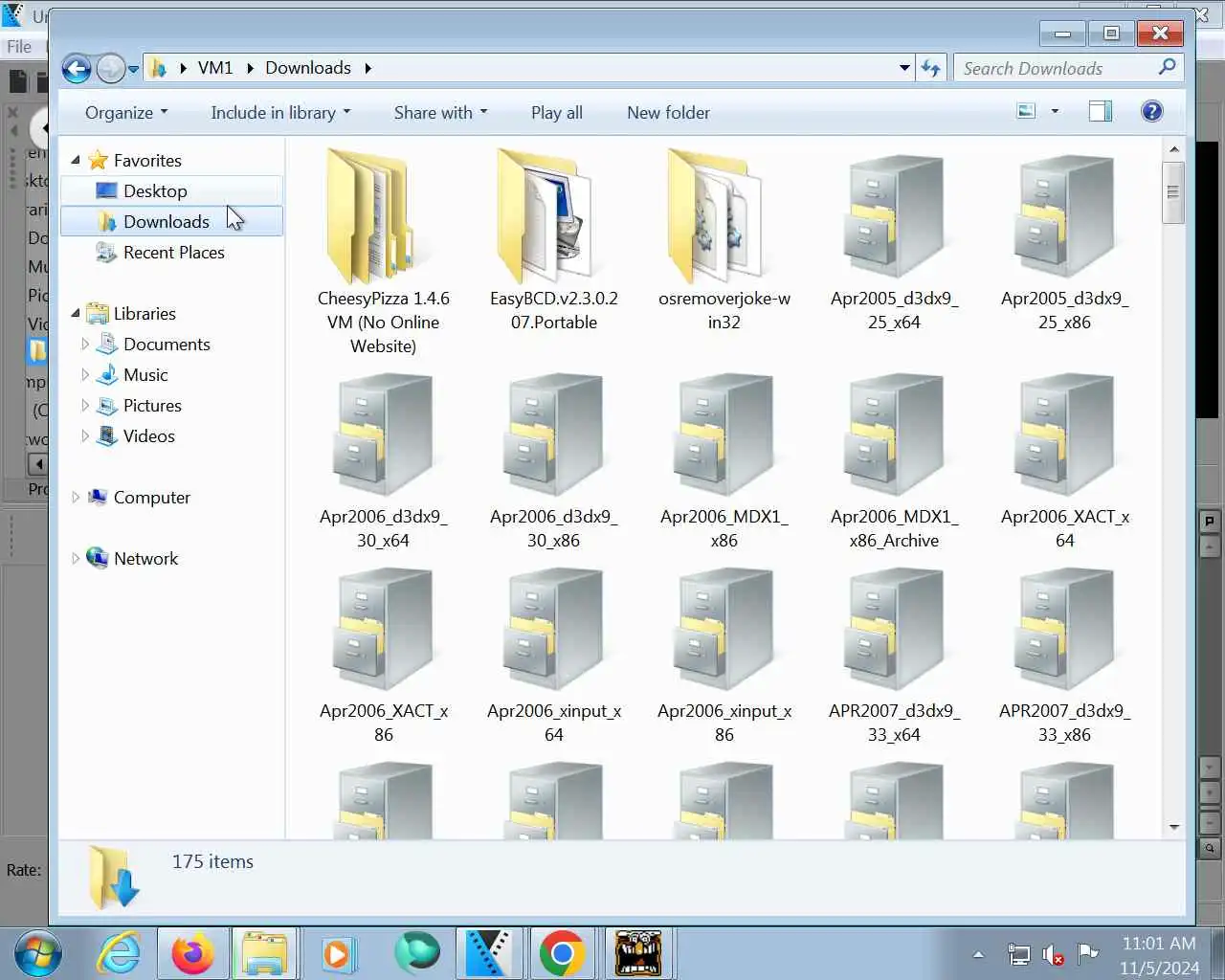
Task: Launch Firefox from taskbar
Action: click(193, 954)
